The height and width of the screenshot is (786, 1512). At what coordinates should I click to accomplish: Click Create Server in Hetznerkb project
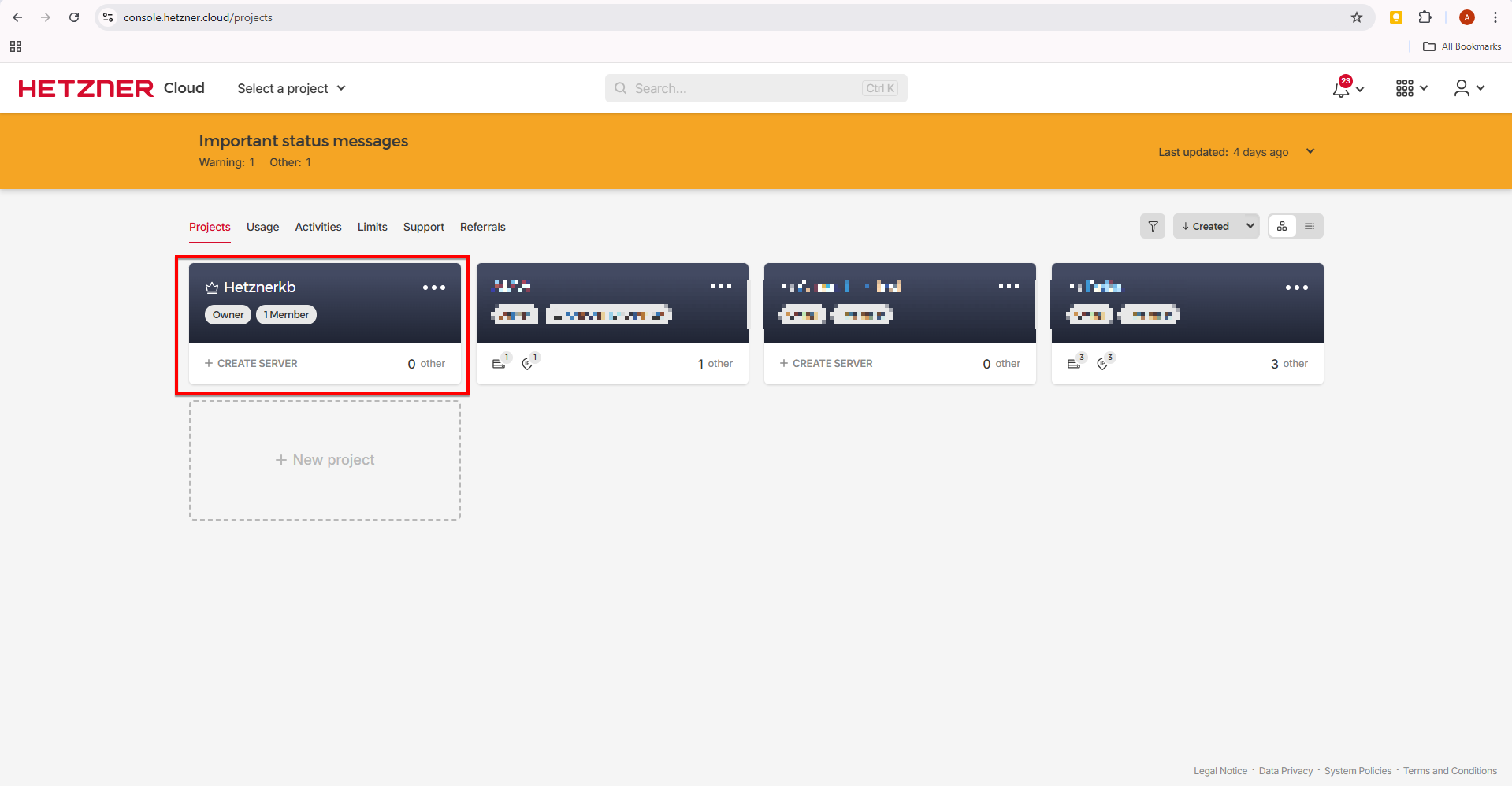[x=251, y=363]
